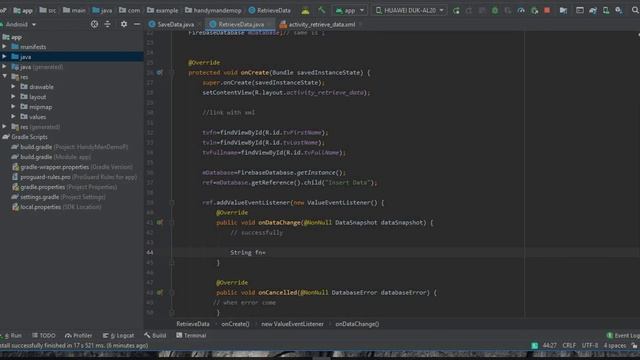Image resolution: width=640 pixels, height=360 pixels.
Task: Select gradle-wrapper.properties in tree
Action: click(x=72, y=167)
